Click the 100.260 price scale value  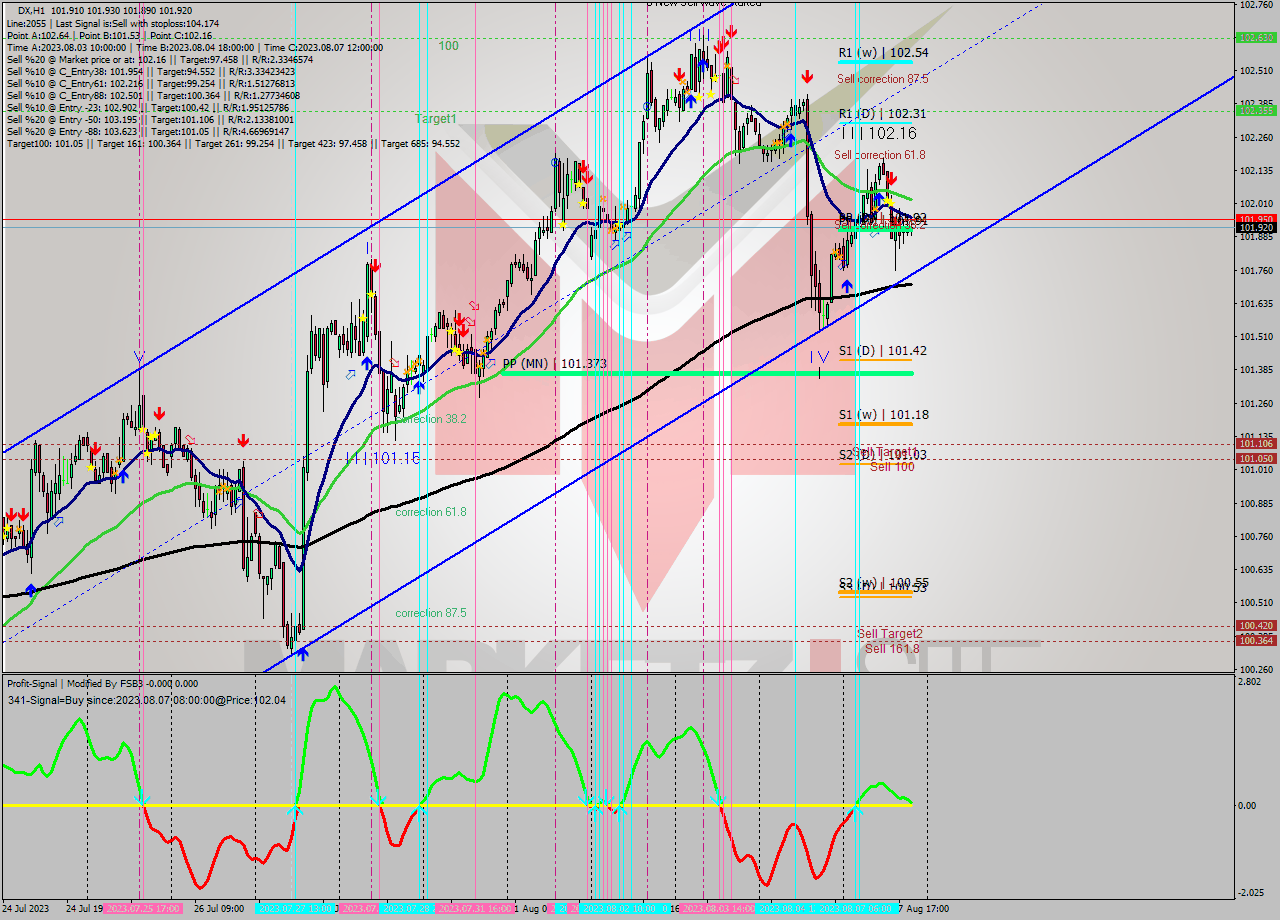[1256, 669]
